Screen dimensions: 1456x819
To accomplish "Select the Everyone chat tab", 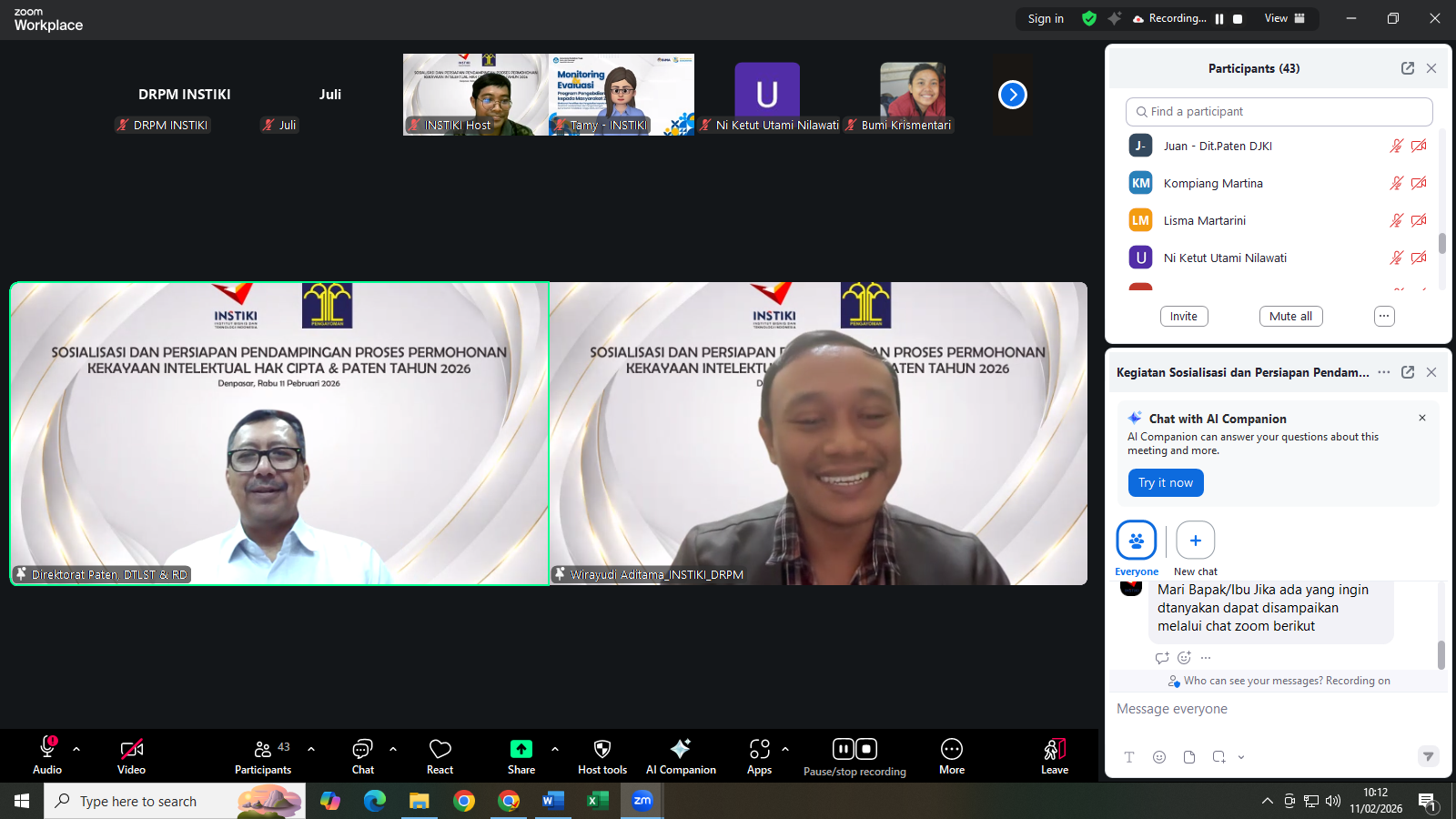I will pyautogui.click(x=1137, y=541).
